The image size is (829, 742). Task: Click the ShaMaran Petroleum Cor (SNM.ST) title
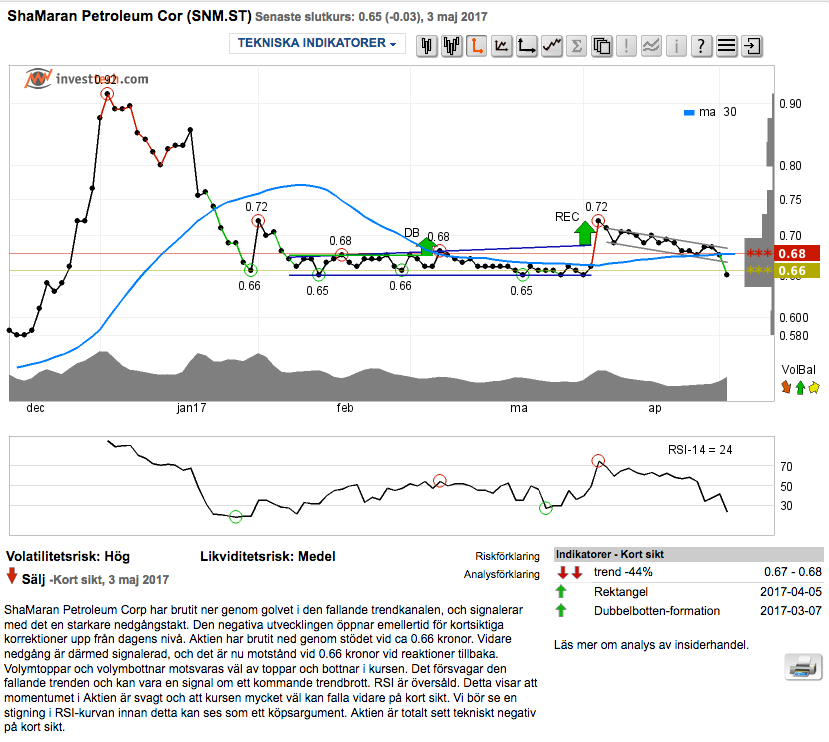130,16
